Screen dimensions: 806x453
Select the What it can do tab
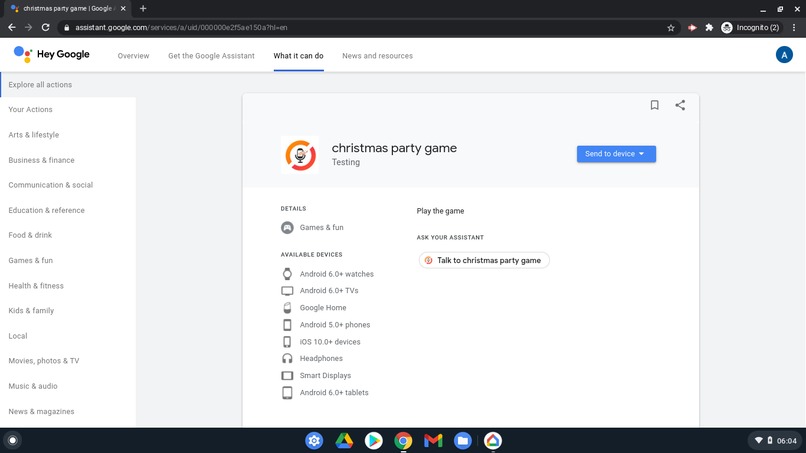(x=298, y=56)
